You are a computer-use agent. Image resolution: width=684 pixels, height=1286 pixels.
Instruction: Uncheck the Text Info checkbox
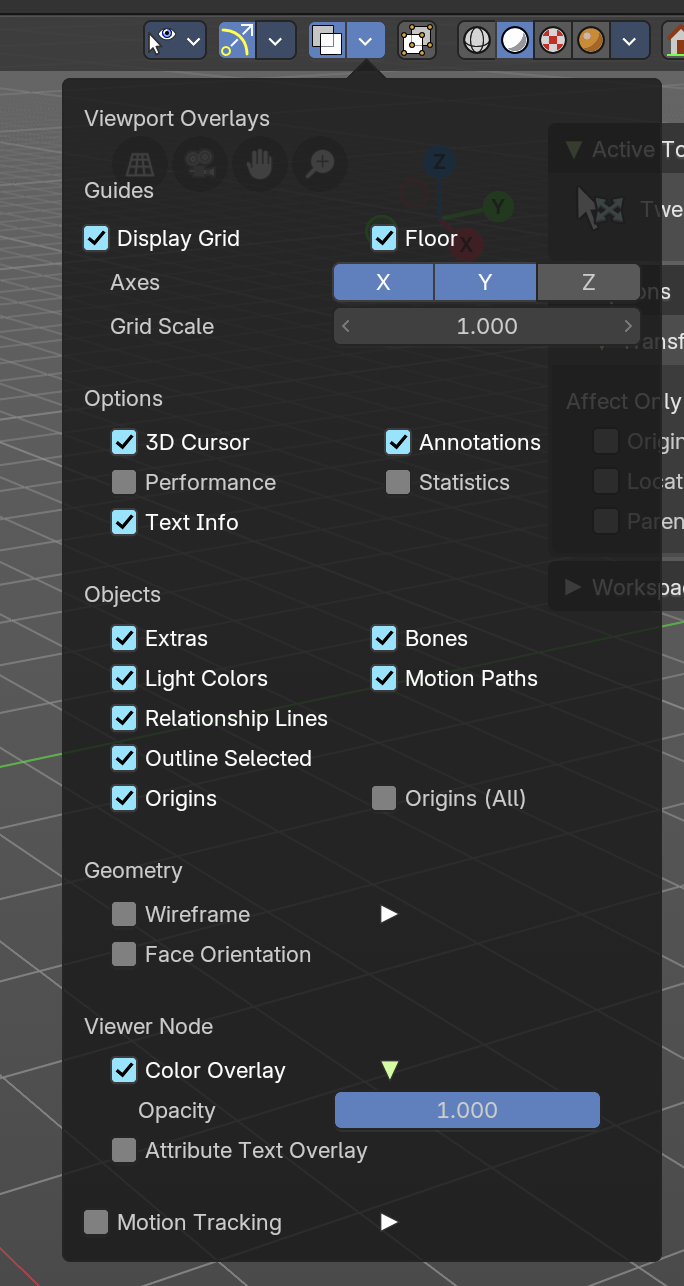[124, 522]
